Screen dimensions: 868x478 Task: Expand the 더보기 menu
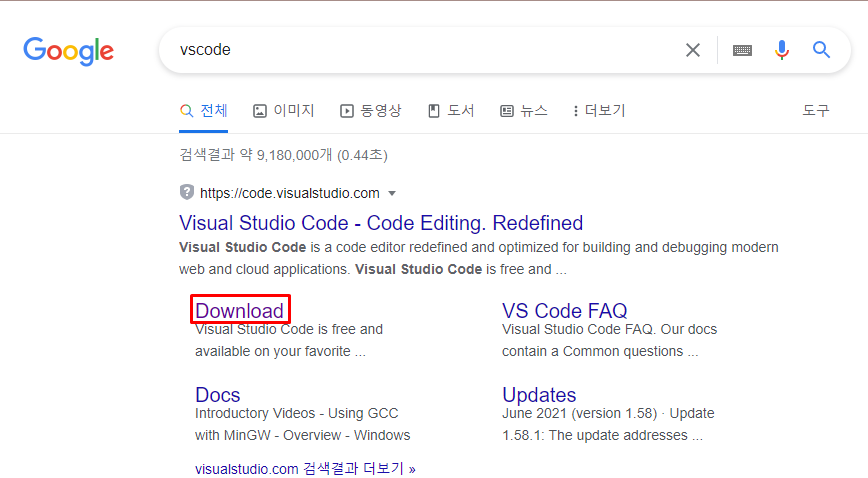tap(600, 111)
